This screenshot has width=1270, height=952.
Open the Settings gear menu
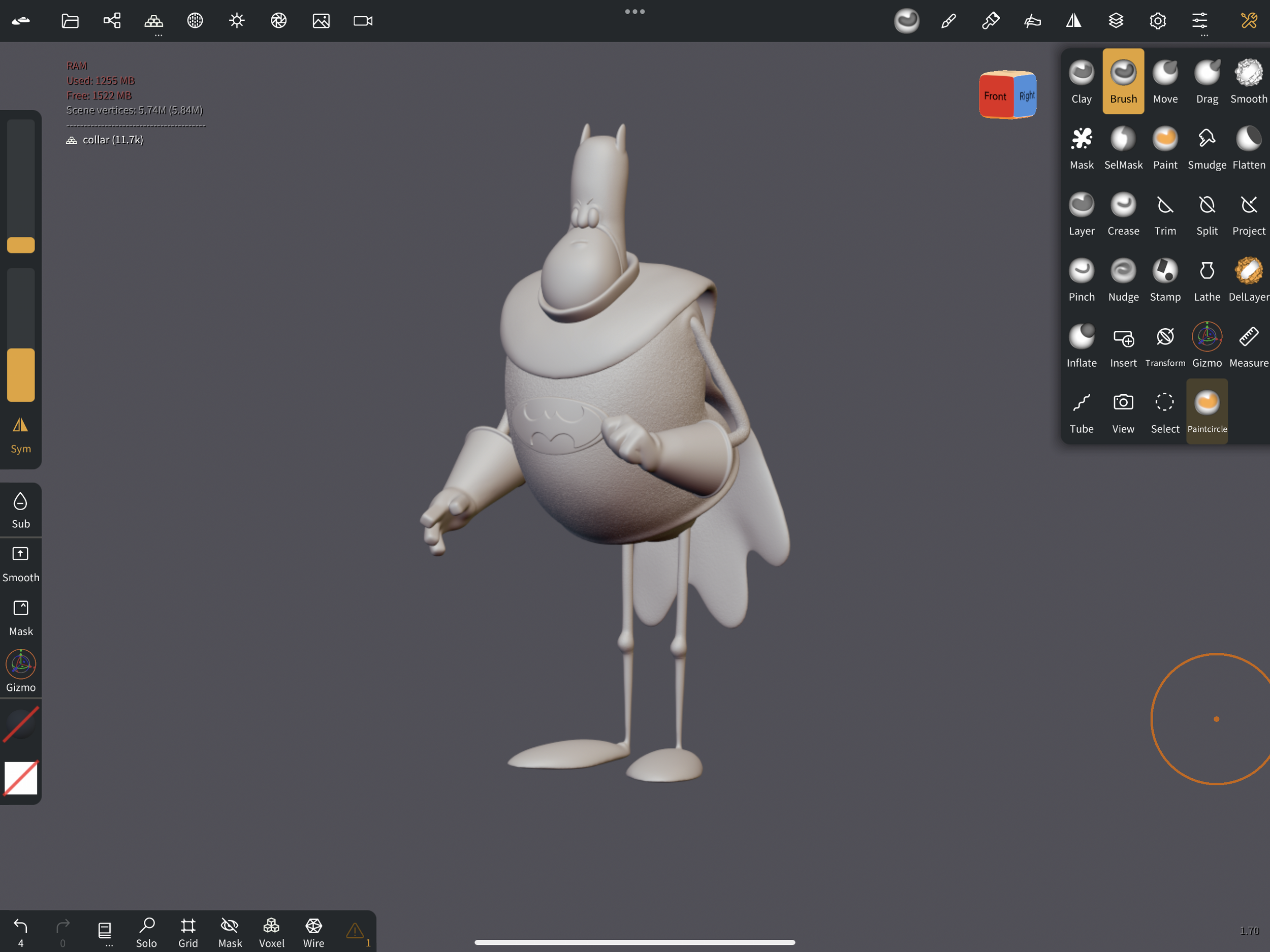1157,21
